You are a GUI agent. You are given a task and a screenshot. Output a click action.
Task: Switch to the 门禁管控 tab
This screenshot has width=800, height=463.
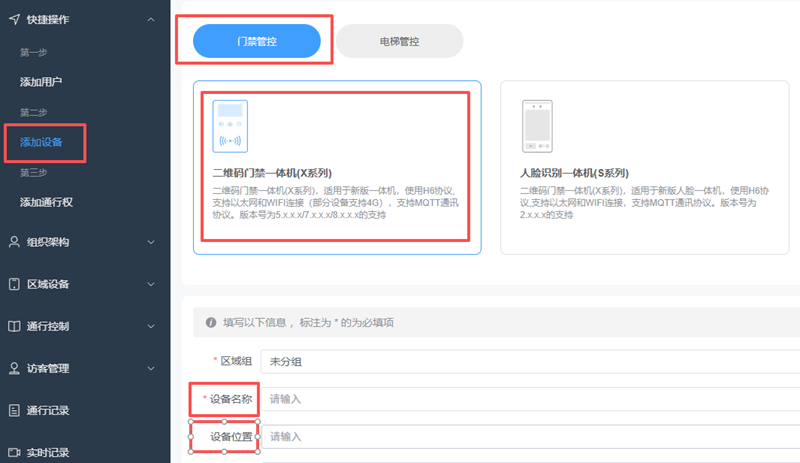256,41
